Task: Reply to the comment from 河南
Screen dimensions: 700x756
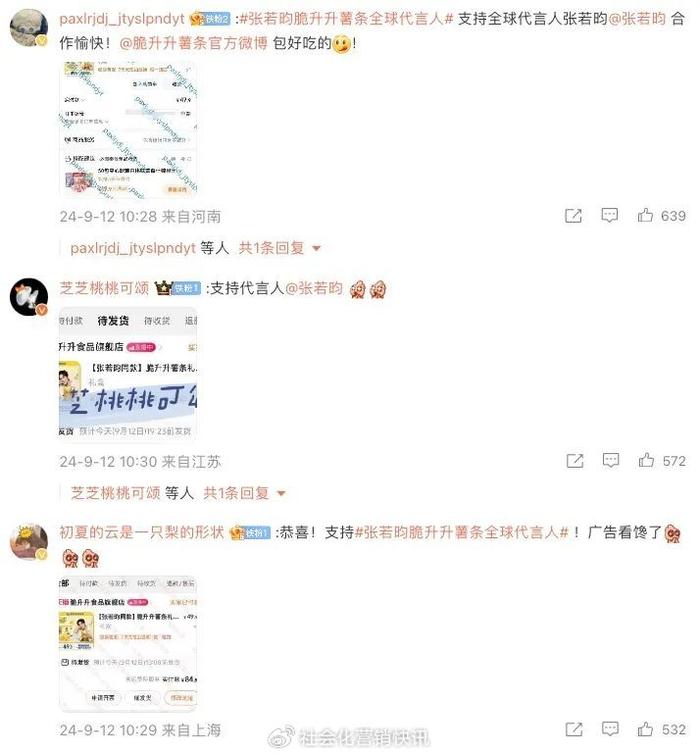Action: coord(609,215)
